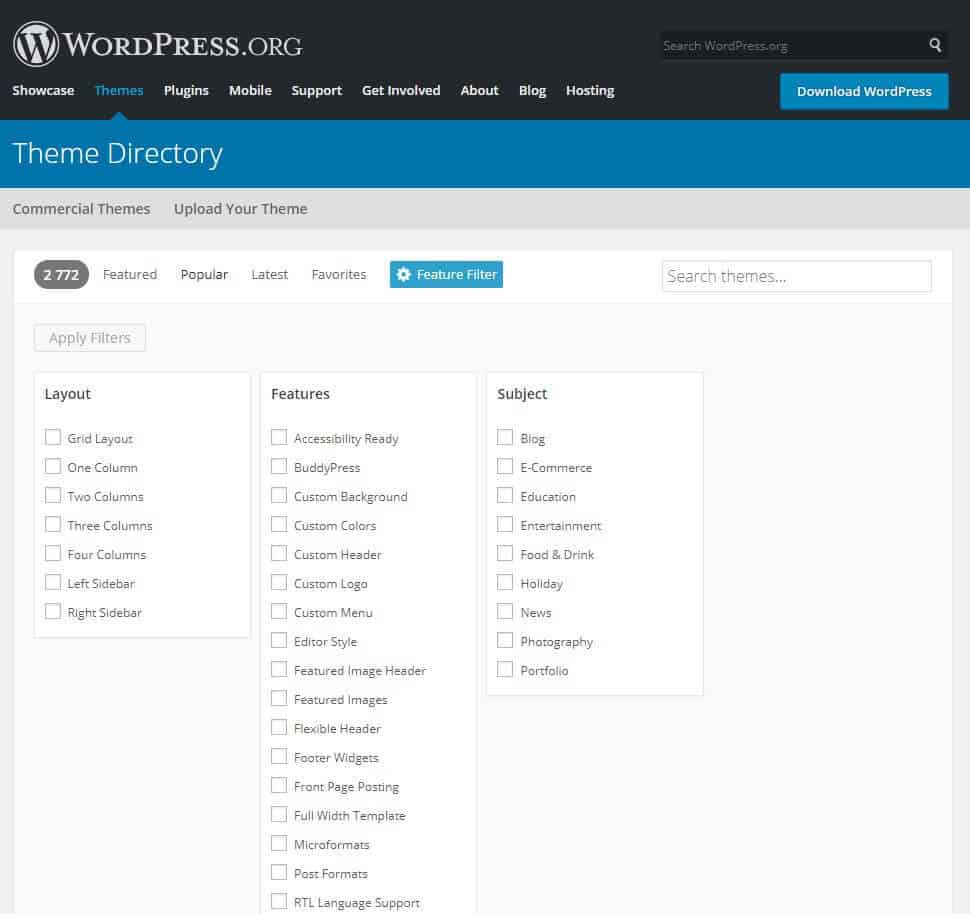Open the Mobile menu item
The image size is (970, 914).
[x=250, y=90]
